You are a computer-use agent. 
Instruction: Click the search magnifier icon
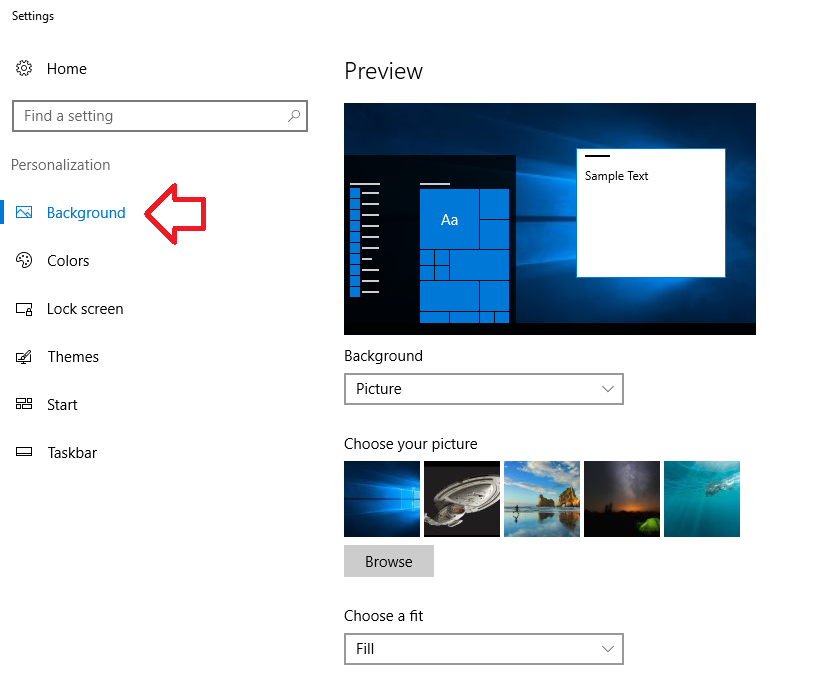(294, 115)
